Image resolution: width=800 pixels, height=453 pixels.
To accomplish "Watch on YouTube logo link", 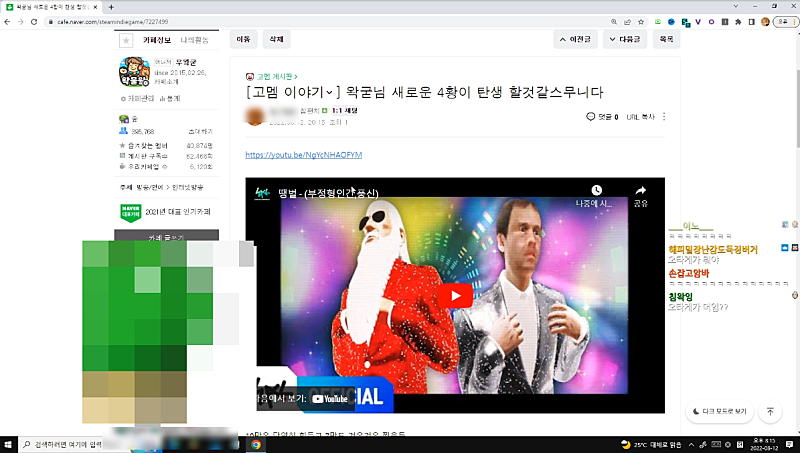I will [330, 399].
